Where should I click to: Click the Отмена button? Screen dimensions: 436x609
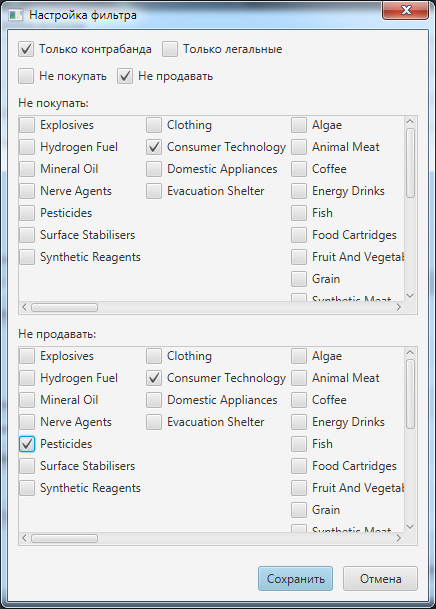(x=380, y=579)
